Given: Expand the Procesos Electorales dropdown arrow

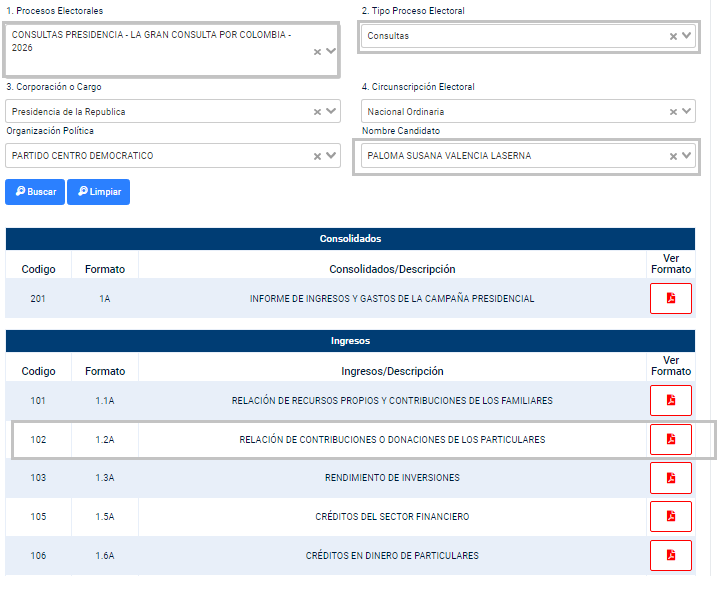Looking at the screenshot, I should [331, 51].
